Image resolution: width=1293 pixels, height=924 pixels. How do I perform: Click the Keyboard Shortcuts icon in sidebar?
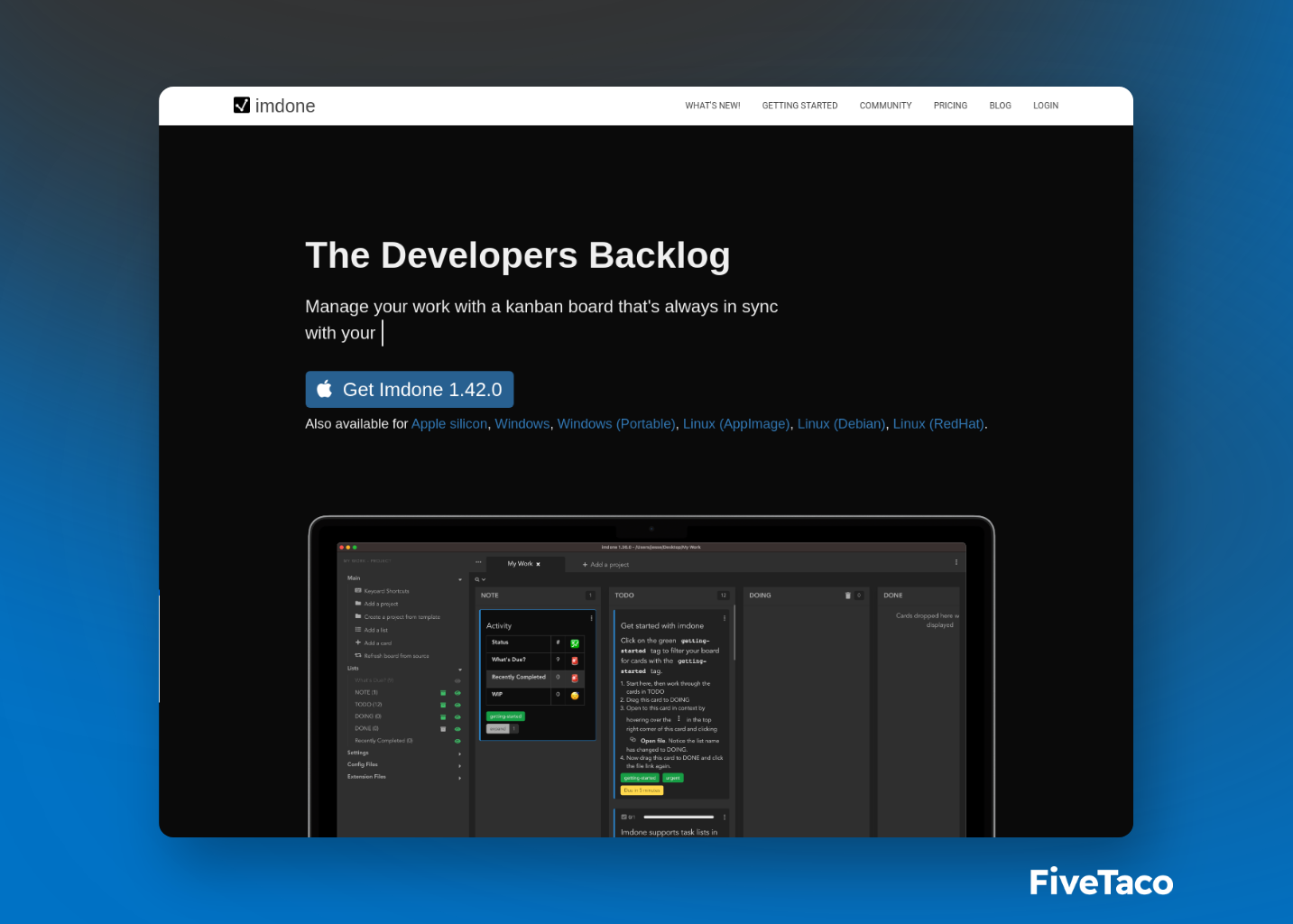(x=358, y=591)
